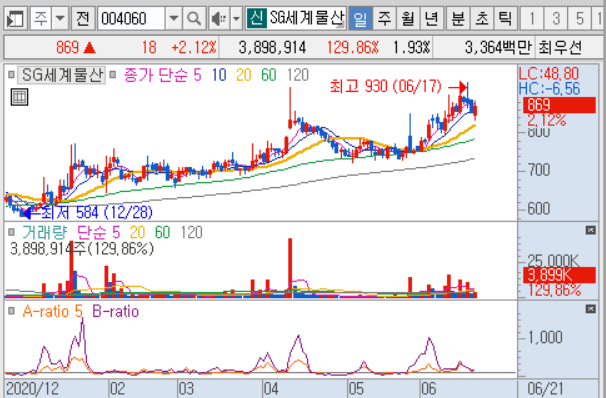This screenshot has height=398, width=606.
Task: Click the stock name SG세계물산 field
Action: pos(306,18)
